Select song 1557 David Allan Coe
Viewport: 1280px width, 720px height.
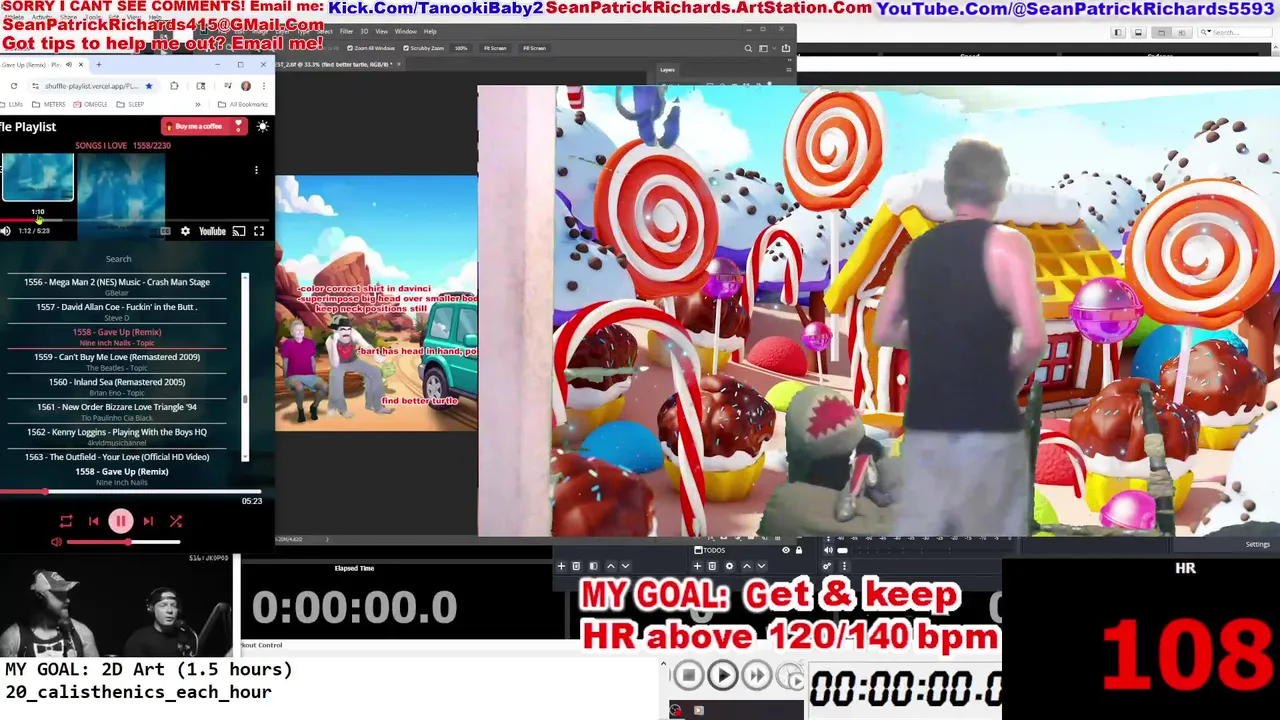click(117, 311)
